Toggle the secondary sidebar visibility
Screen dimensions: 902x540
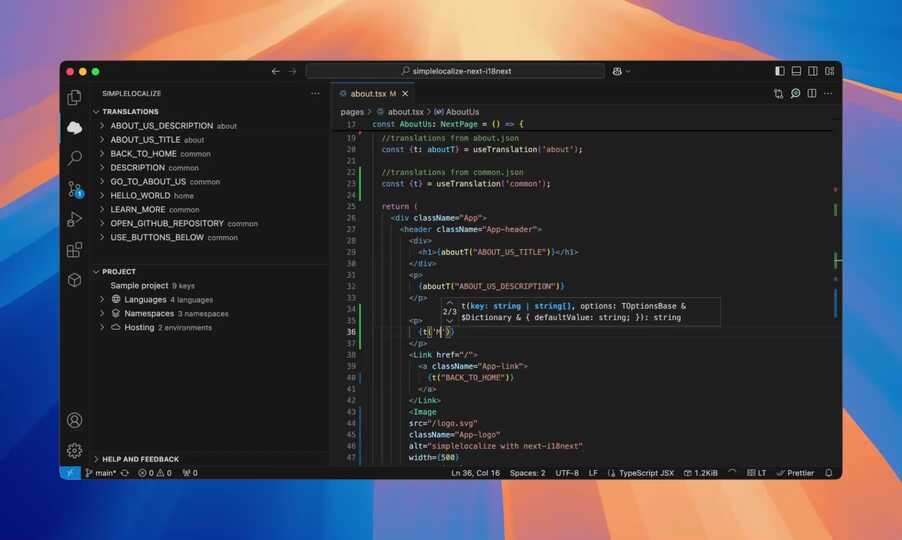tap(813, 72)
